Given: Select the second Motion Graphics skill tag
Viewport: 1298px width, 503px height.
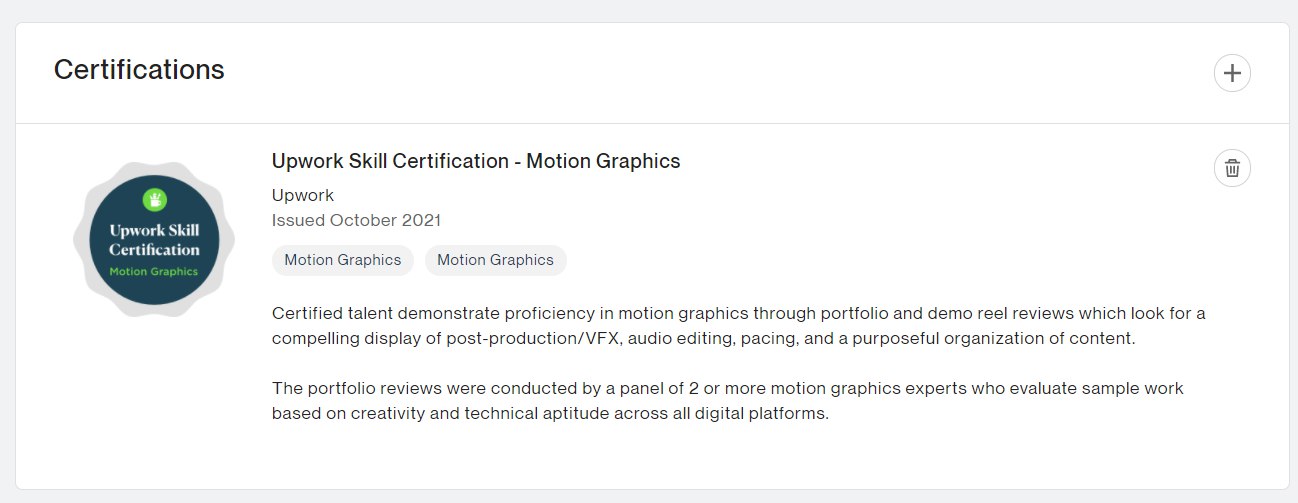Looking at the screenshot, I should click(x=495, y=260).
